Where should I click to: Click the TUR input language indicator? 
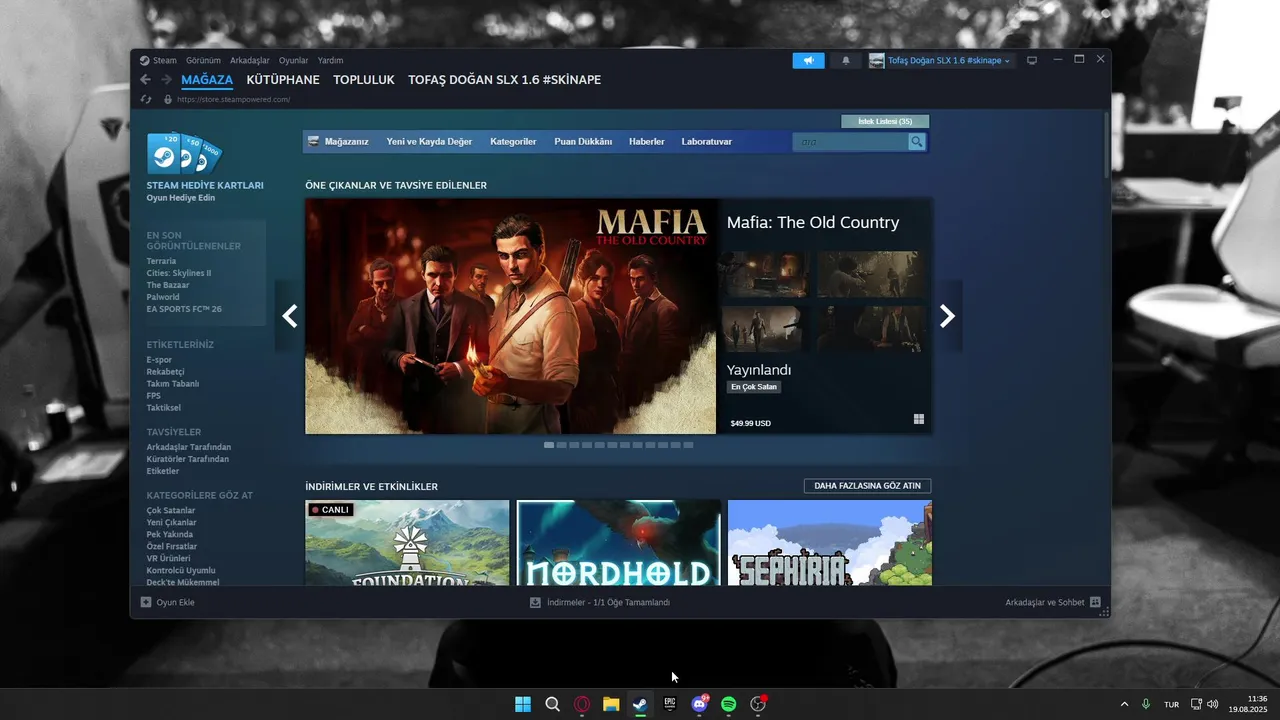1171,704
